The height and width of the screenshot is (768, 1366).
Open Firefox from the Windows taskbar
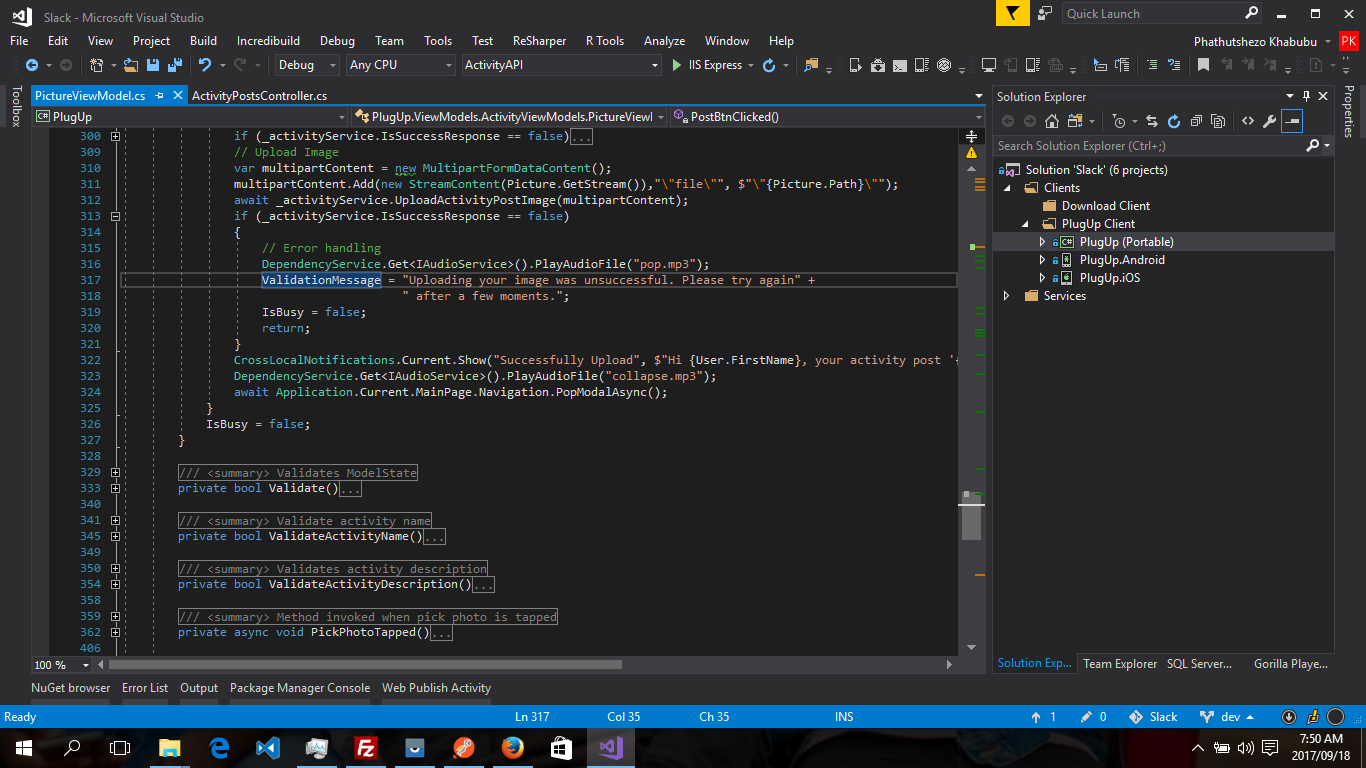tap(512, 747)
